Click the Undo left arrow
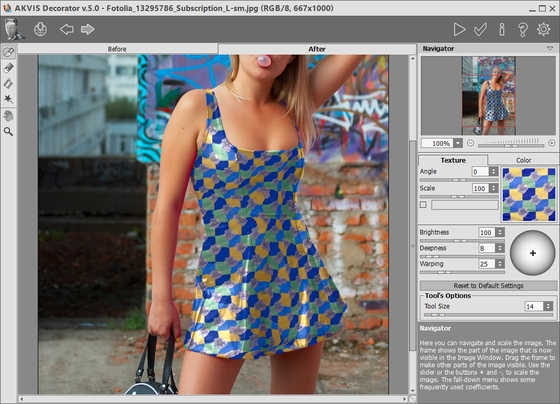Viewport: 560px width, 404px height. (x=67, y=29)
